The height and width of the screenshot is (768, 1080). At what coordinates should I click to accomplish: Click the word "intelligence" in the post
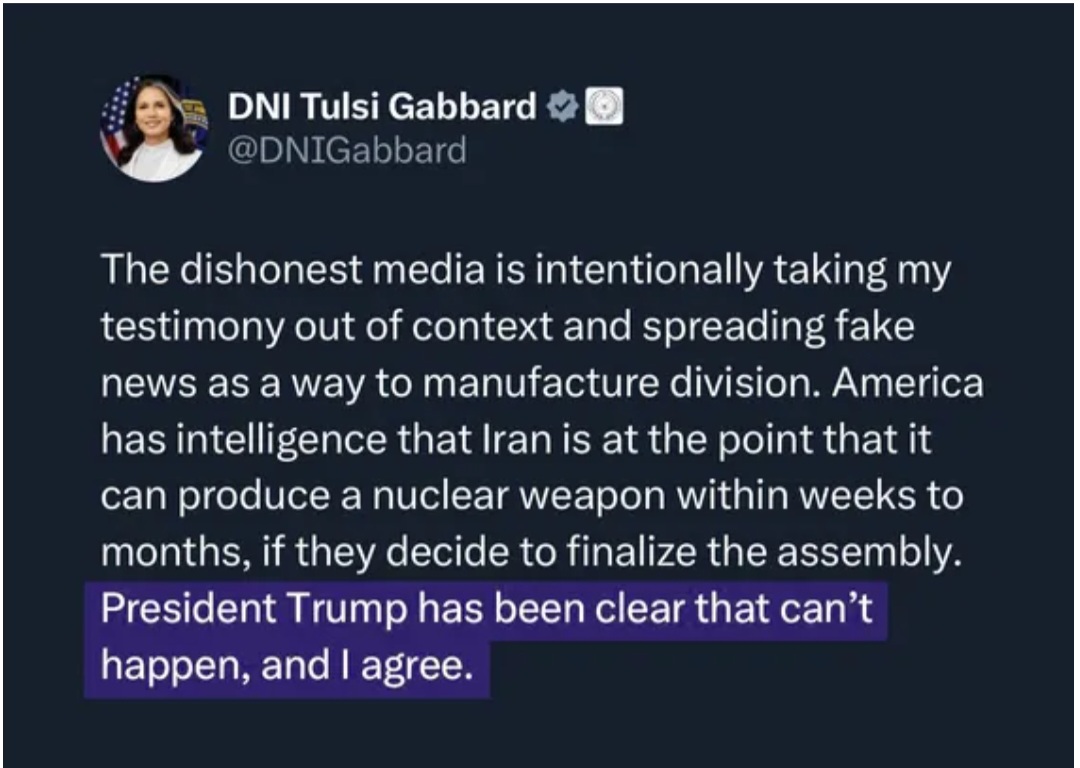point(281,441)
